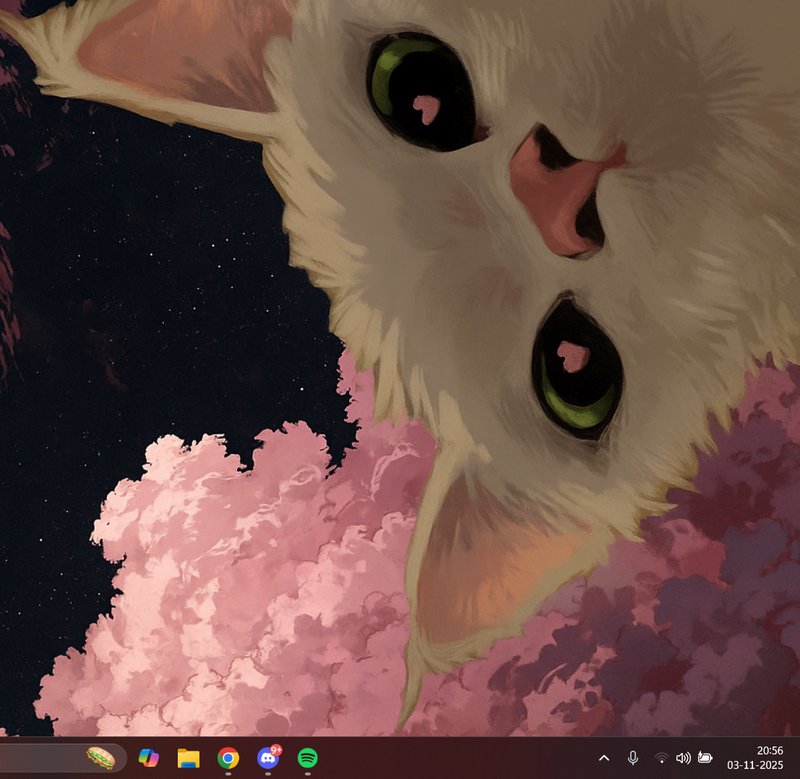Show hidden icons with the tray chevron
800x779 pixels.
pos(604,758)
